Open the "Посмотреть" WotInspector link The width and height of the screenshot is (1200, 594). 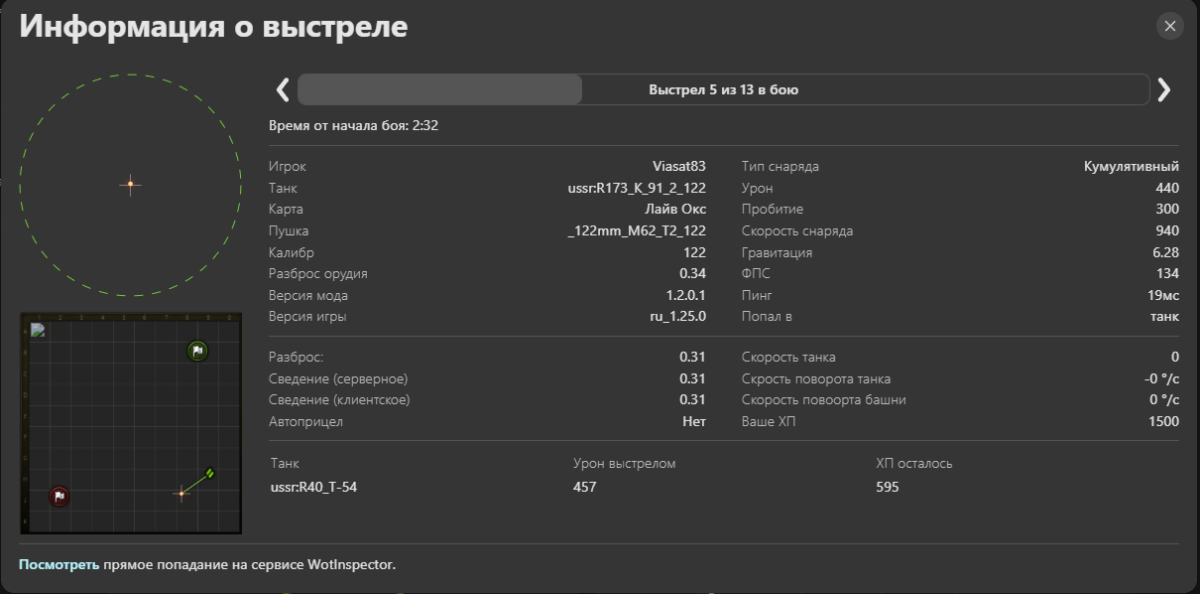click(x=59, y=565)
